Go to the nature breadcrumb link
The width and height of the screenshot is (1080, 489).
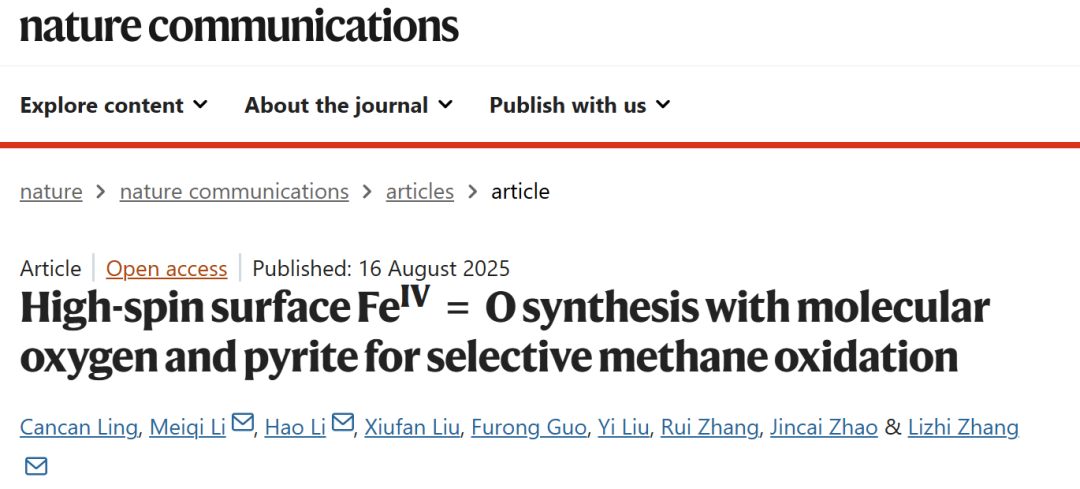pyautogui.click(x=51, y=191)
